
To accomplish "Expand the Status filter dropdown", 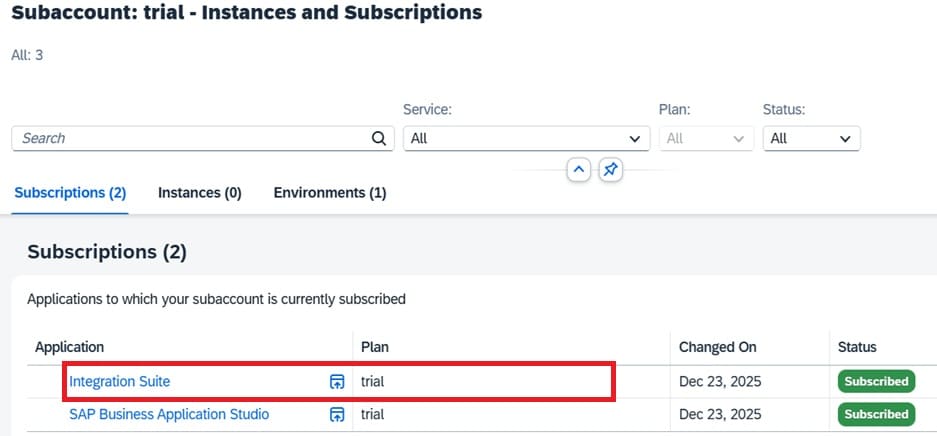I will 811,139.
